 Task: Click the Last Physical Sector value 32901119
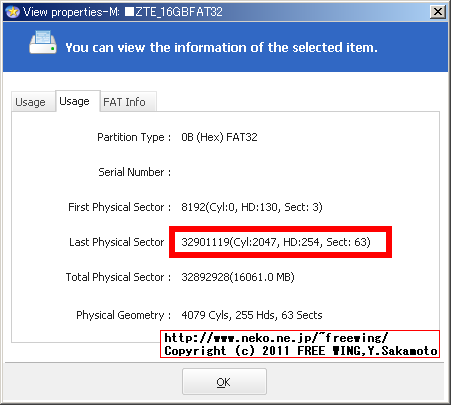tap(276, 242)
